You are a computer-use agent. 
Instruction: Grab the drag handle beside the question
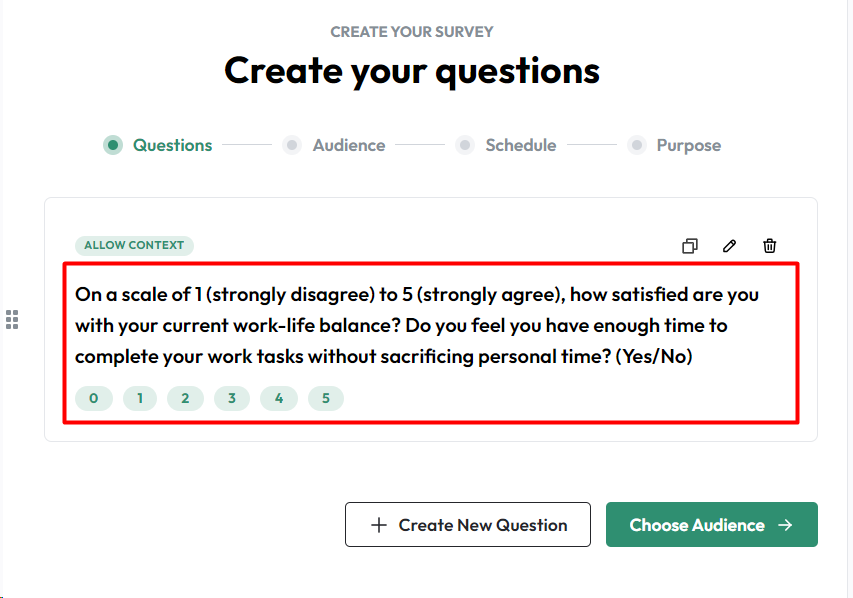coord(12,319)
